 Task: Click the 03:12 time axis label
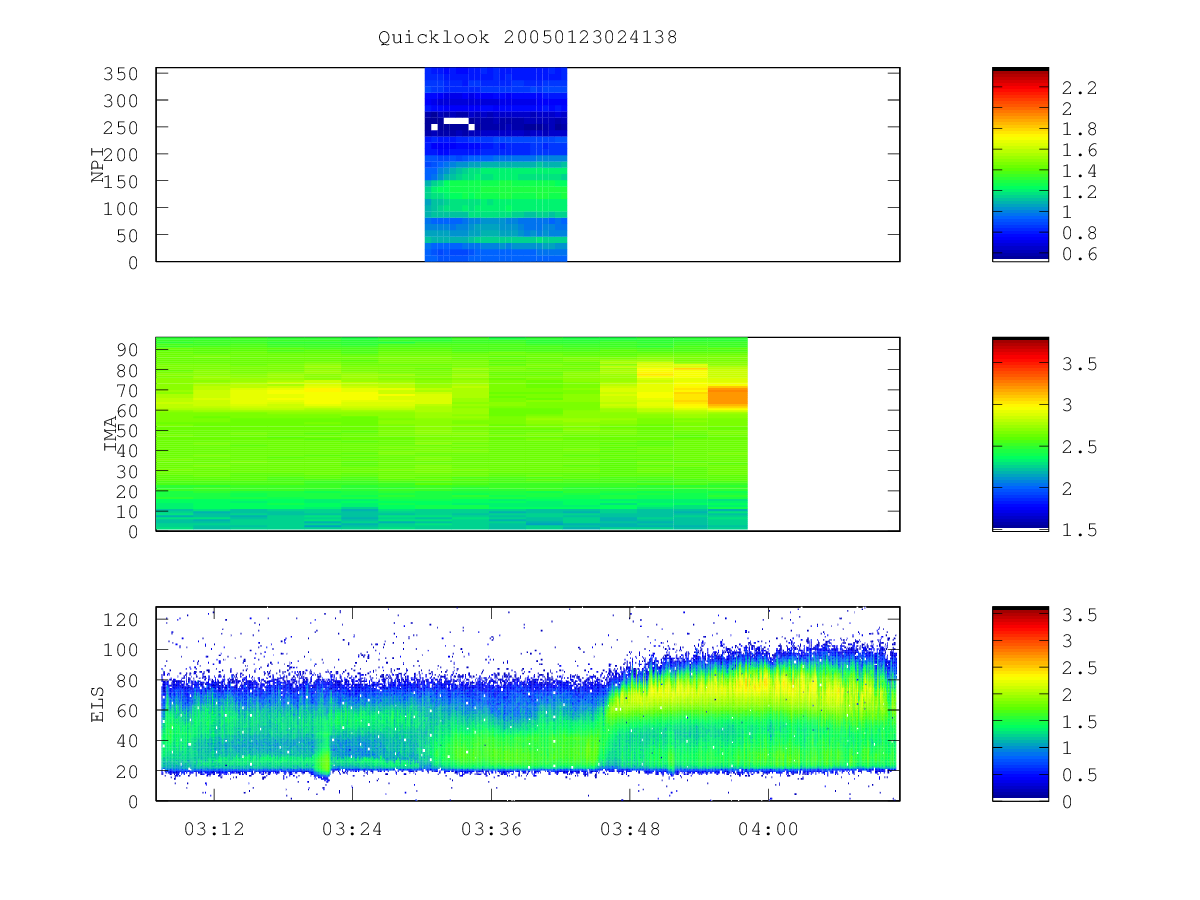tap(214, 829)
